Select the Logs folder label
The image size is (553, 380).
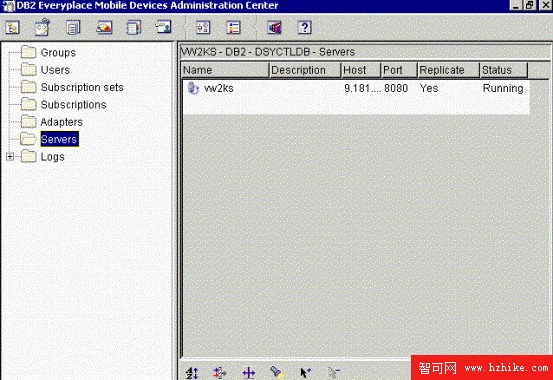[x=53, y=157]
